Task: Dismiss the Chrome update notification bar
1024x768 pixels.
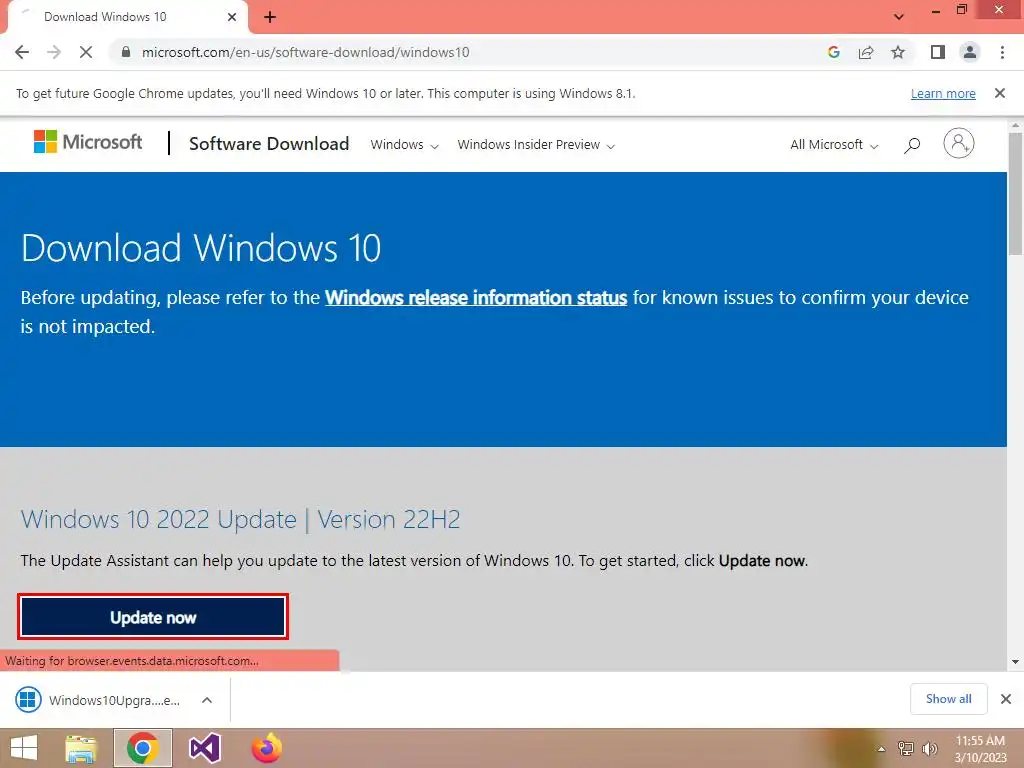Action: 1000,93
